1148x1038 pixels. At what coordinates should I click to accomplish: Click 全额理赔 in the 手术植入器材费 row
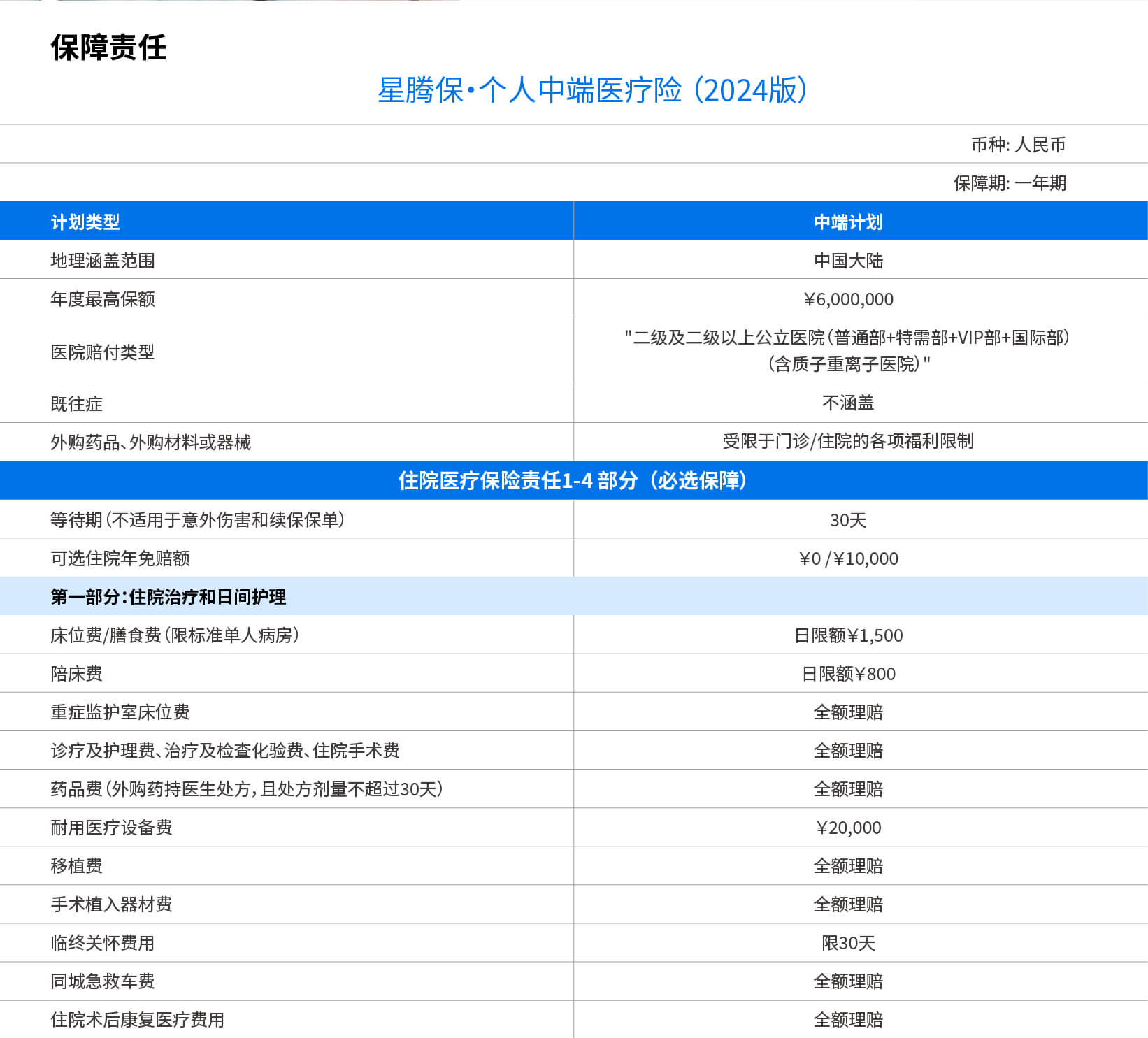pyautogui.click(x=849, y=904)
